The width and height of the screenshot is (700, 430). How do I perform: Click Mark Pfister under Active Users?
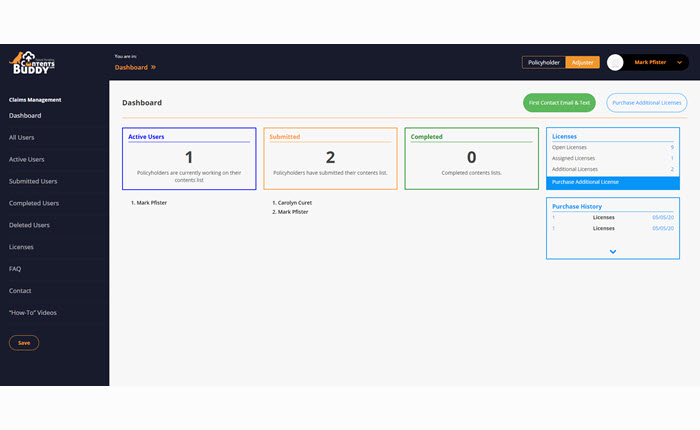(151, 202)
